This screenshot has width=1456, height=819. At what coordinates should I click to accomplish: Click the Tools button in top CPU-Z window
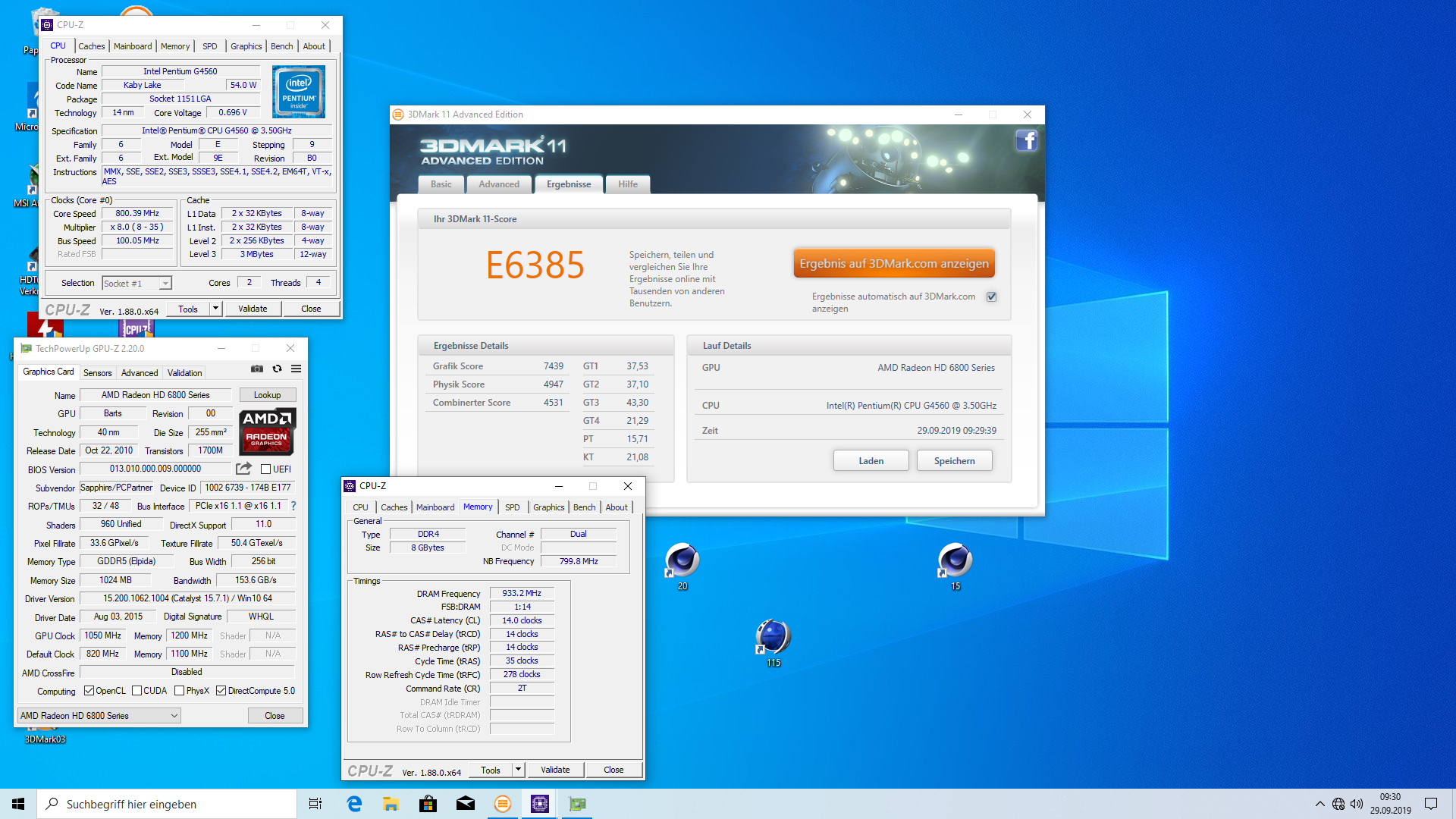pyautogui.click(x=187, y=309)
